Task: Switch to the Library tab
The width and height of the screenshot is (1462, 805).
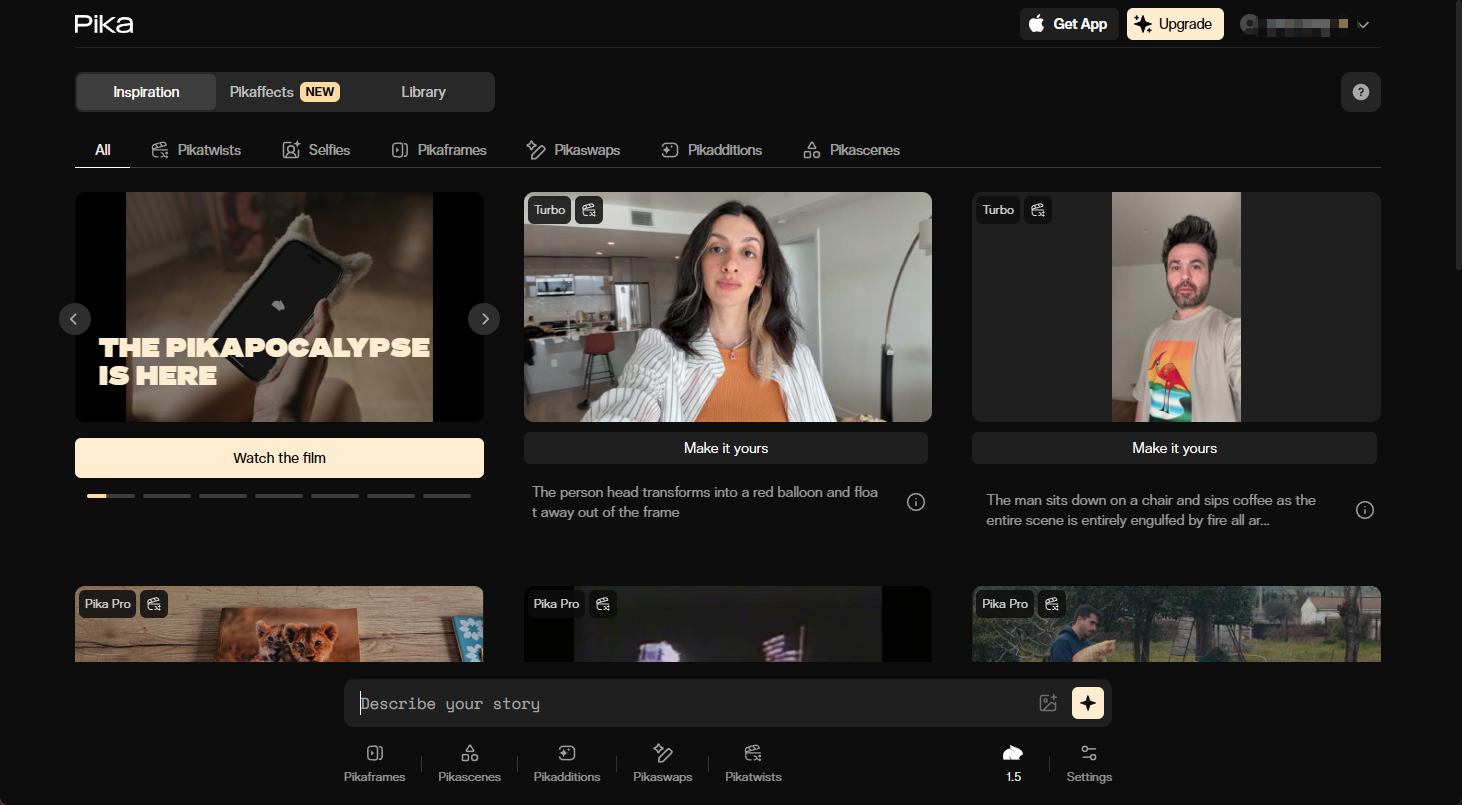Action: click(423, 92)
